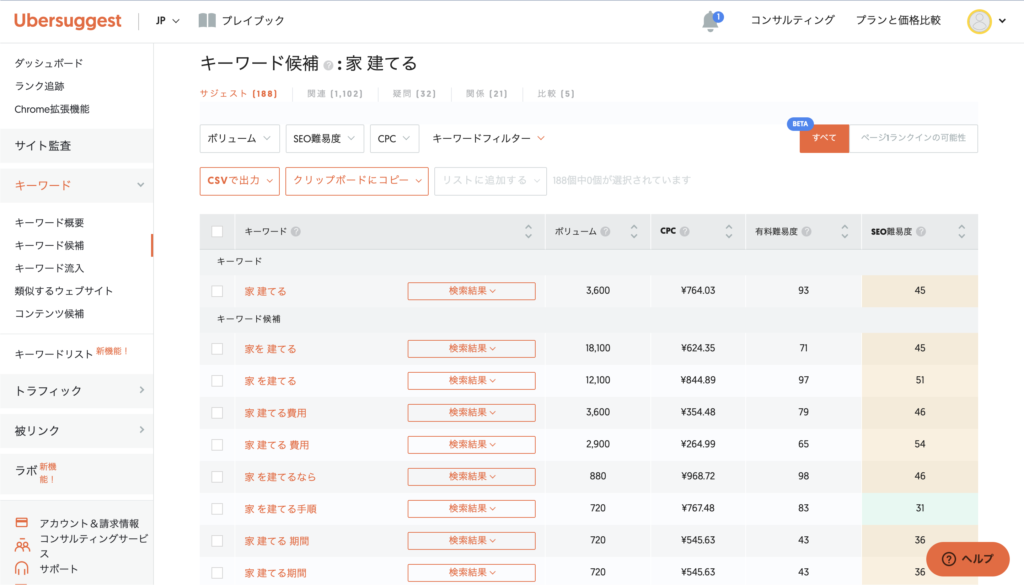1024x585 pixels.
Task: Click the Ubersuggest logo
Action: coord(67,21)
